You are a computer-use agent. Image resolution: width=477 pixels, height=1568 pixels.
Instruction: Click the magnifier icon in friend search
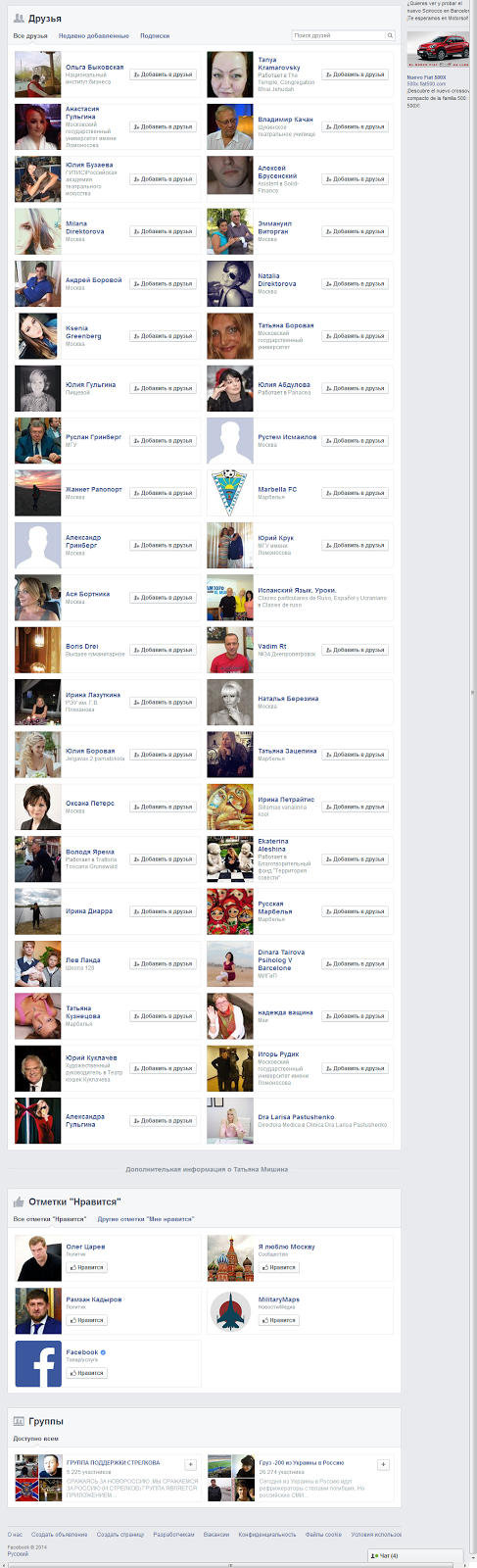click(390, 35)
